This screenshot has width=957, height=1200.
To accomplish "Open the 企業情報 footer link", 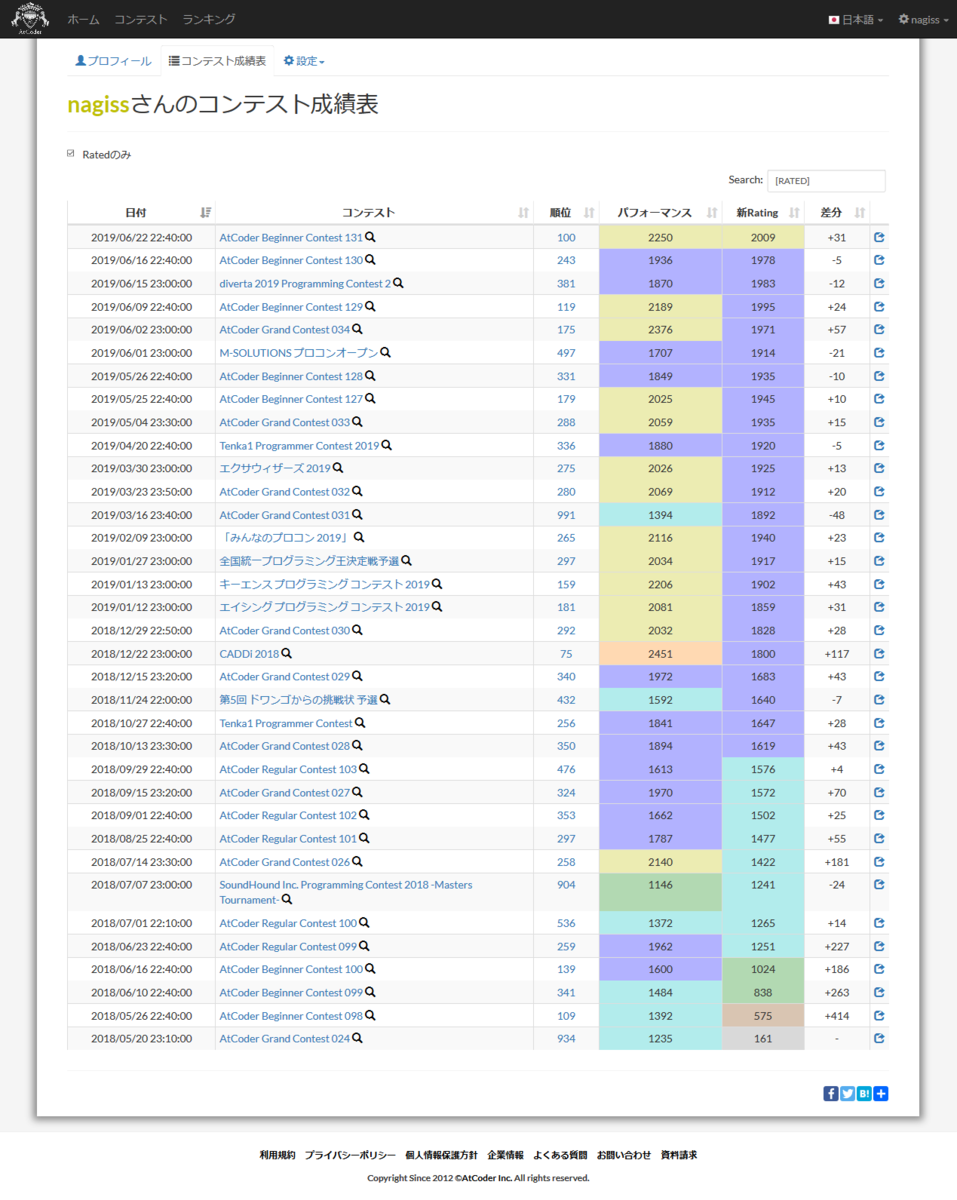I will tap(505, 1154).
